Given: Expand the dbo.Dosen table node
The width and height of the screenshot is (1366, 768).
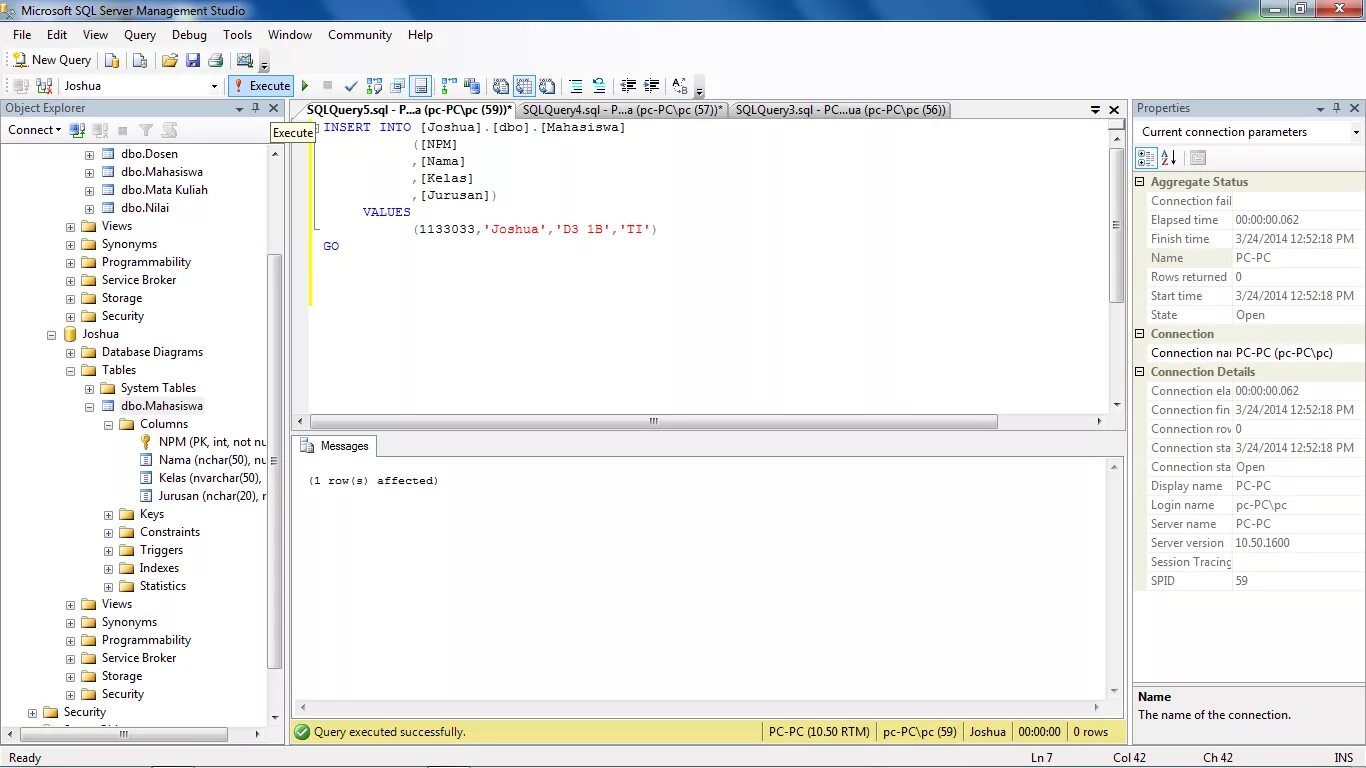Looking at the screenshot, I should coord(89,154).
